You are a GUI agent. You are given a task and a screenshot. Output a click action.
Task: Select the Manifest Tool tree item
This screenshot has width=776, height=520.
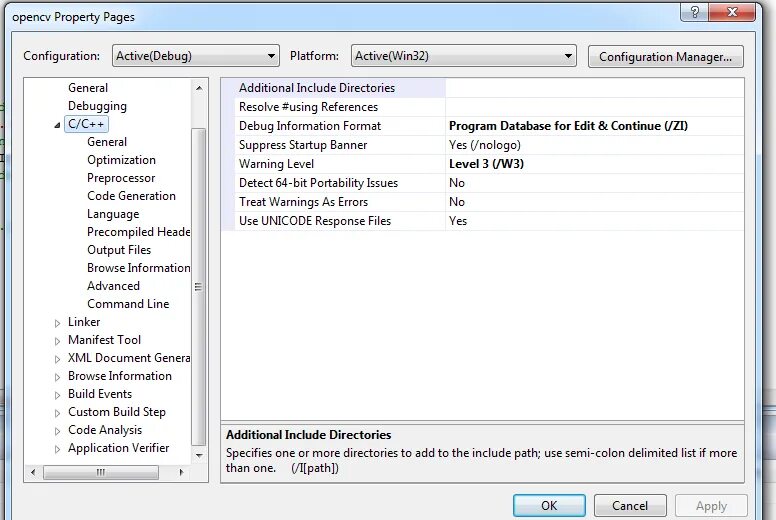click(x=104, y=340)
